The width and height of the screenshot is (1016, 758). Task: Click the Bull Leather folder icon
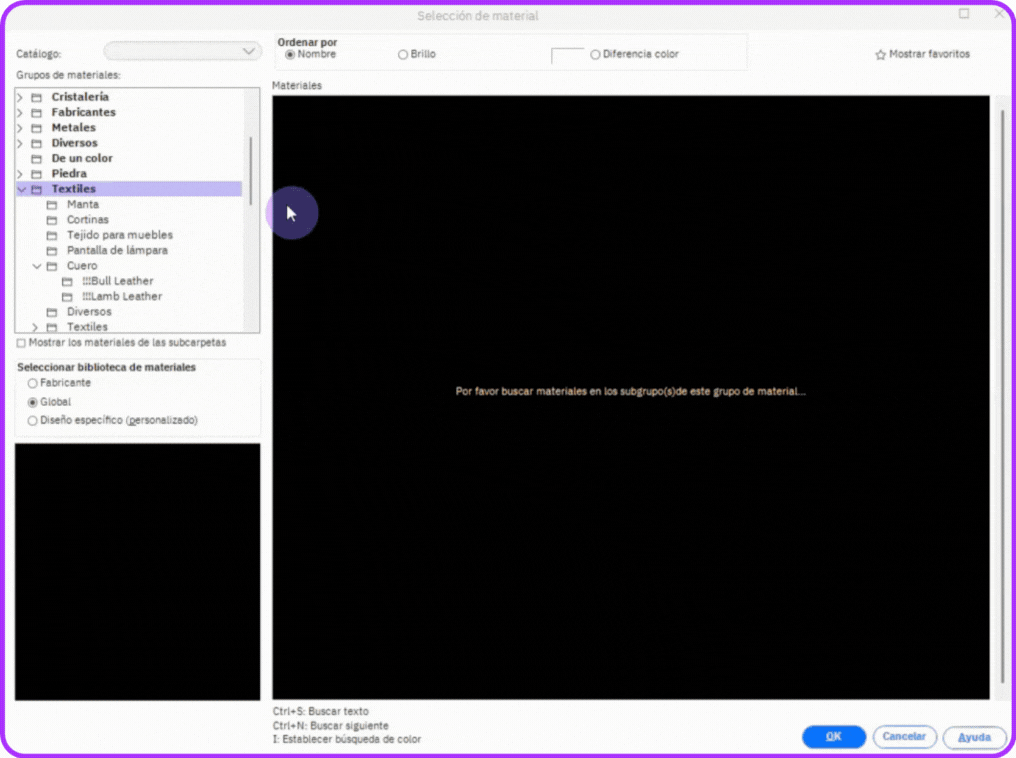point(67,281)
